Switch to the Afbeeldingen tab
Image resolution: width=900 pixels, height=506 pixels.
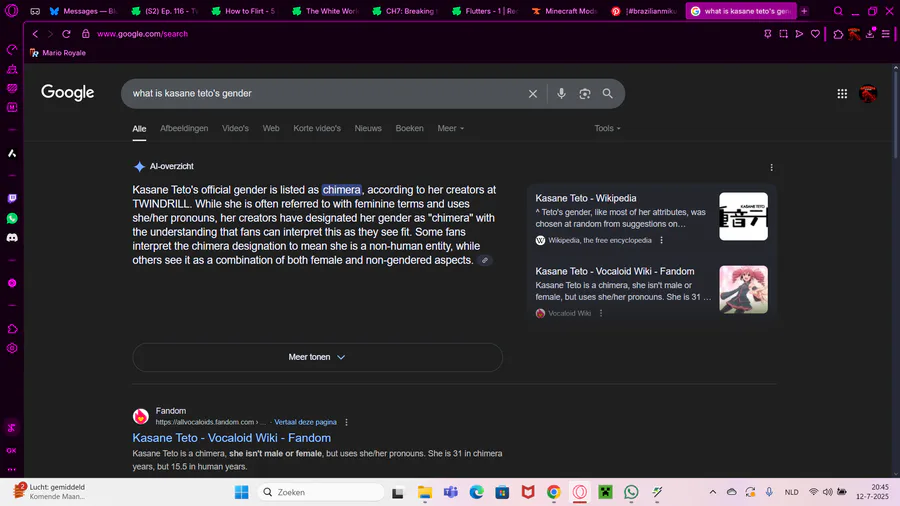coord(184,129)
